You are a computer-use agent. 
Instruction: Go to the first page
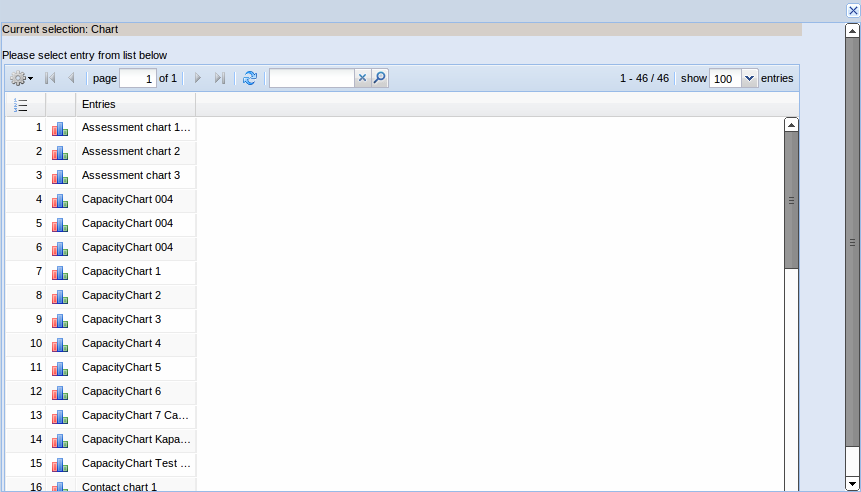click(x=50, y=78)
